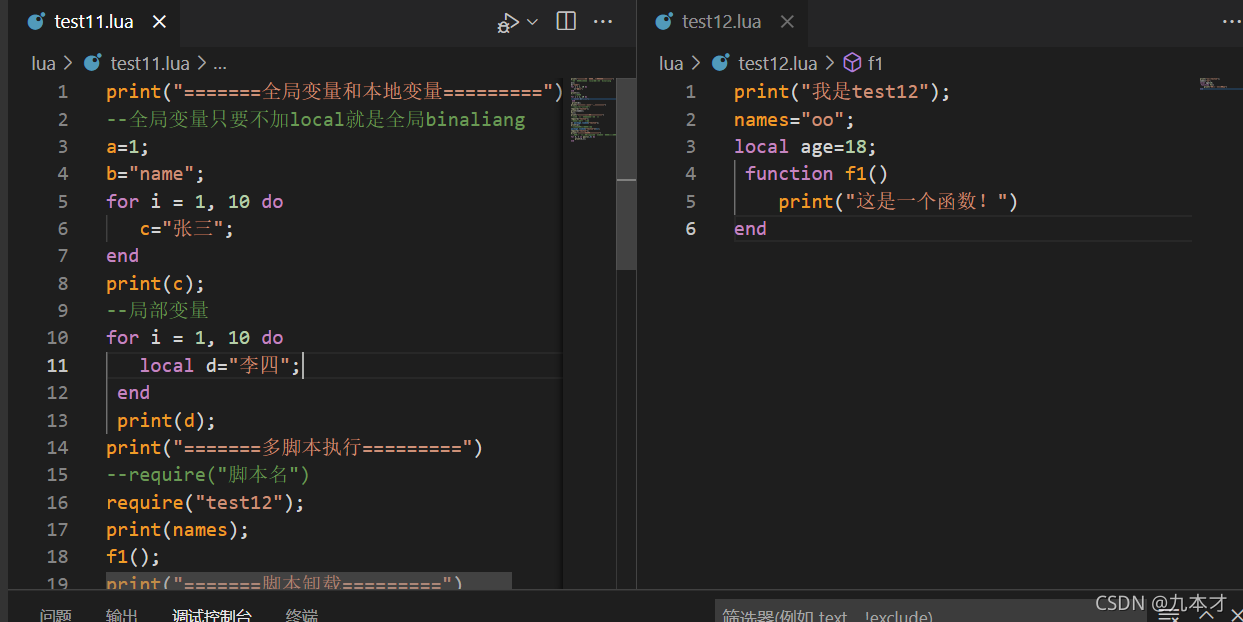Viewport: 1243px width, 622px height.
Task: Select the lua folder in left breadcrumb
Action: click(x=43, y=63)
